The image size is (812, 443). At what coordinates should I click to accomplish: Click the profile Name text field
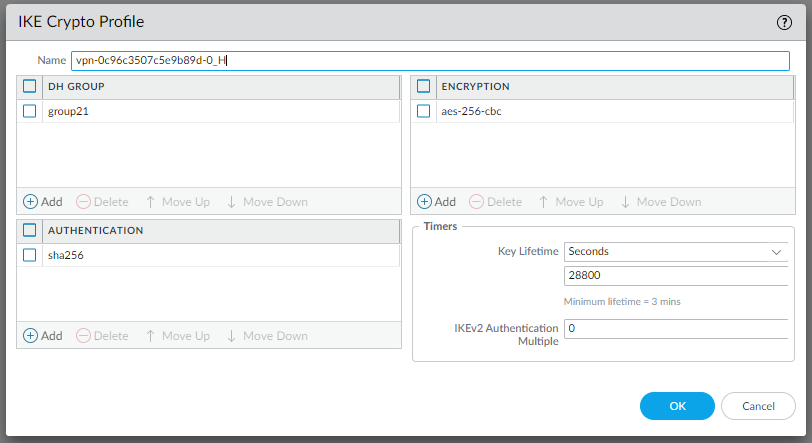pyautogui.click(x=430, y=61)
